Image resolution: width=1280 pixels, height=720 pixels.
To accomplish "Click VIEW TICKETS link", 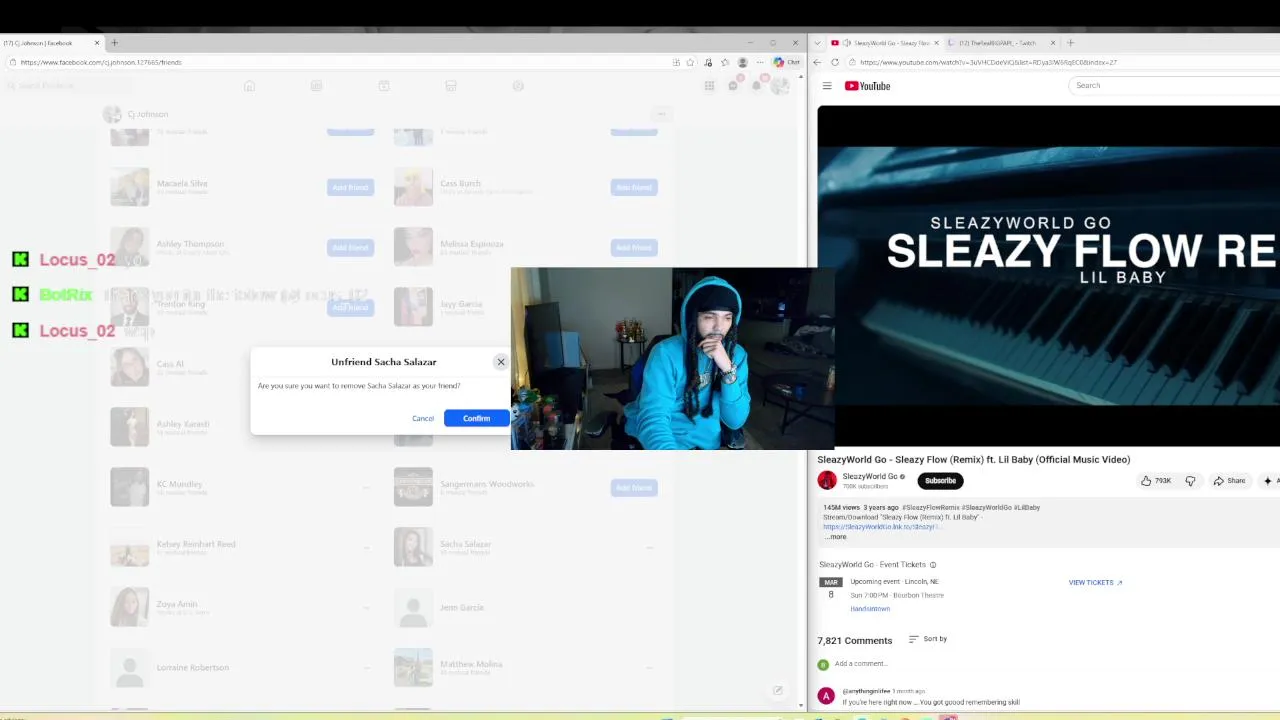I will pyautogui.click(x=1095, y=582).
